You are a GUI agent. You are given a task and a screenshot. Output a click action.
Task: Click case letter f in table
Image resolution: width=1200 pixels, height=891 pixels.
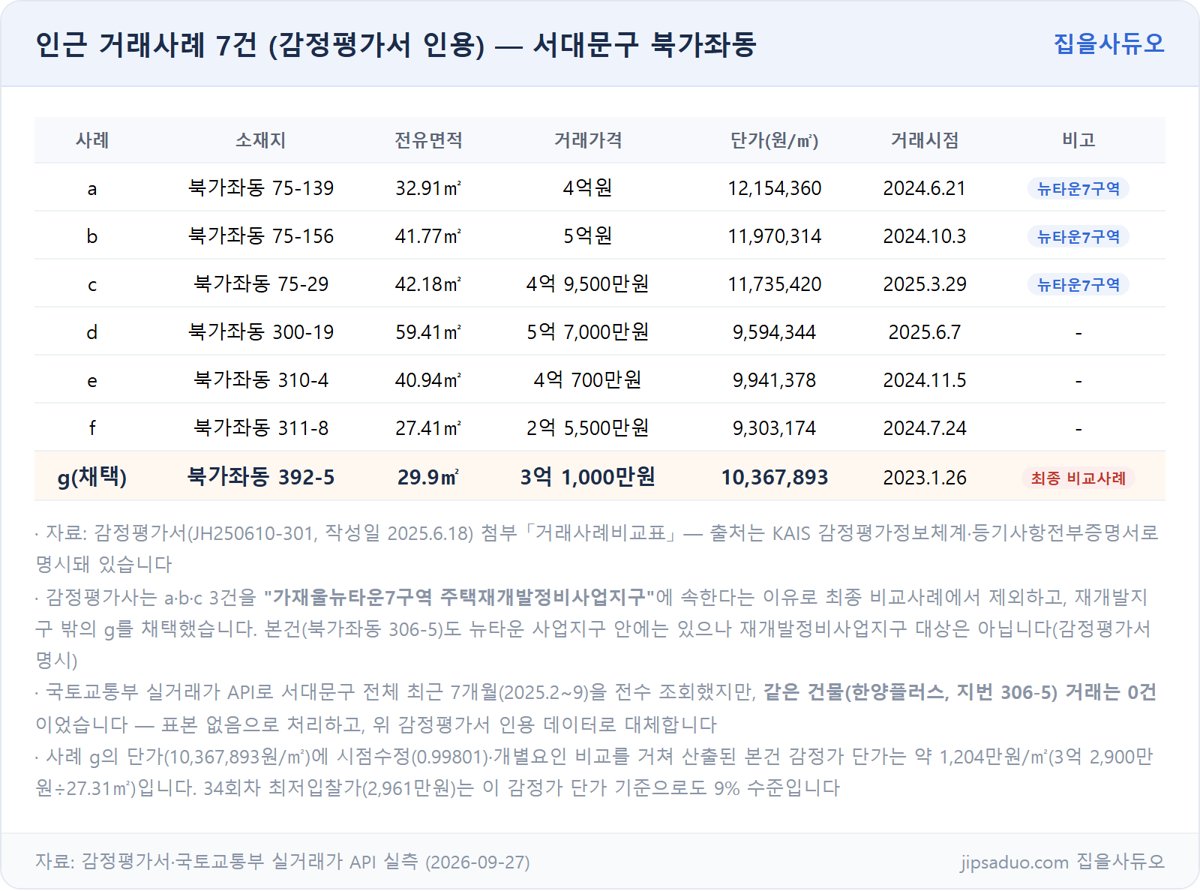92,428
